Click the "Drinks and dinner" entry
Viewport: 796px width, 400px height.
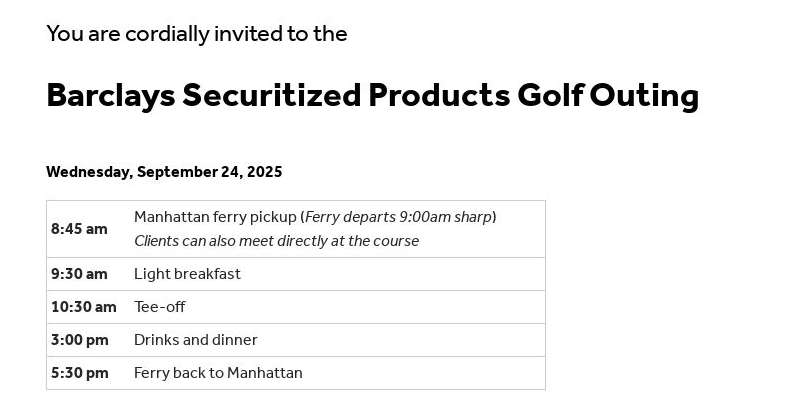point(196,340)
